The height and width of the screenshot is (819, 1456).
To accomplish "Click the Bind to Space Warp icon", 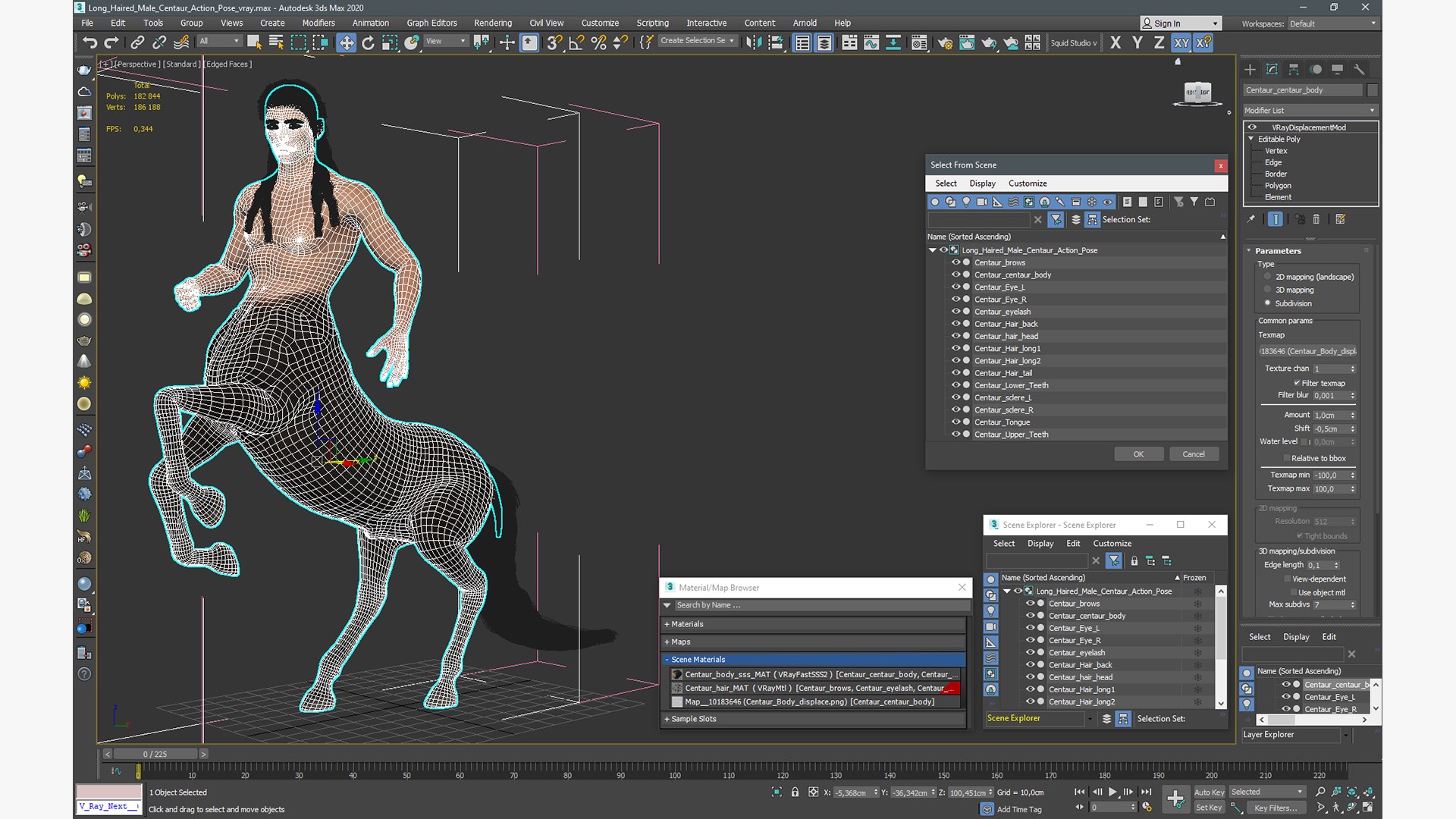I will (x=181, y=42).
